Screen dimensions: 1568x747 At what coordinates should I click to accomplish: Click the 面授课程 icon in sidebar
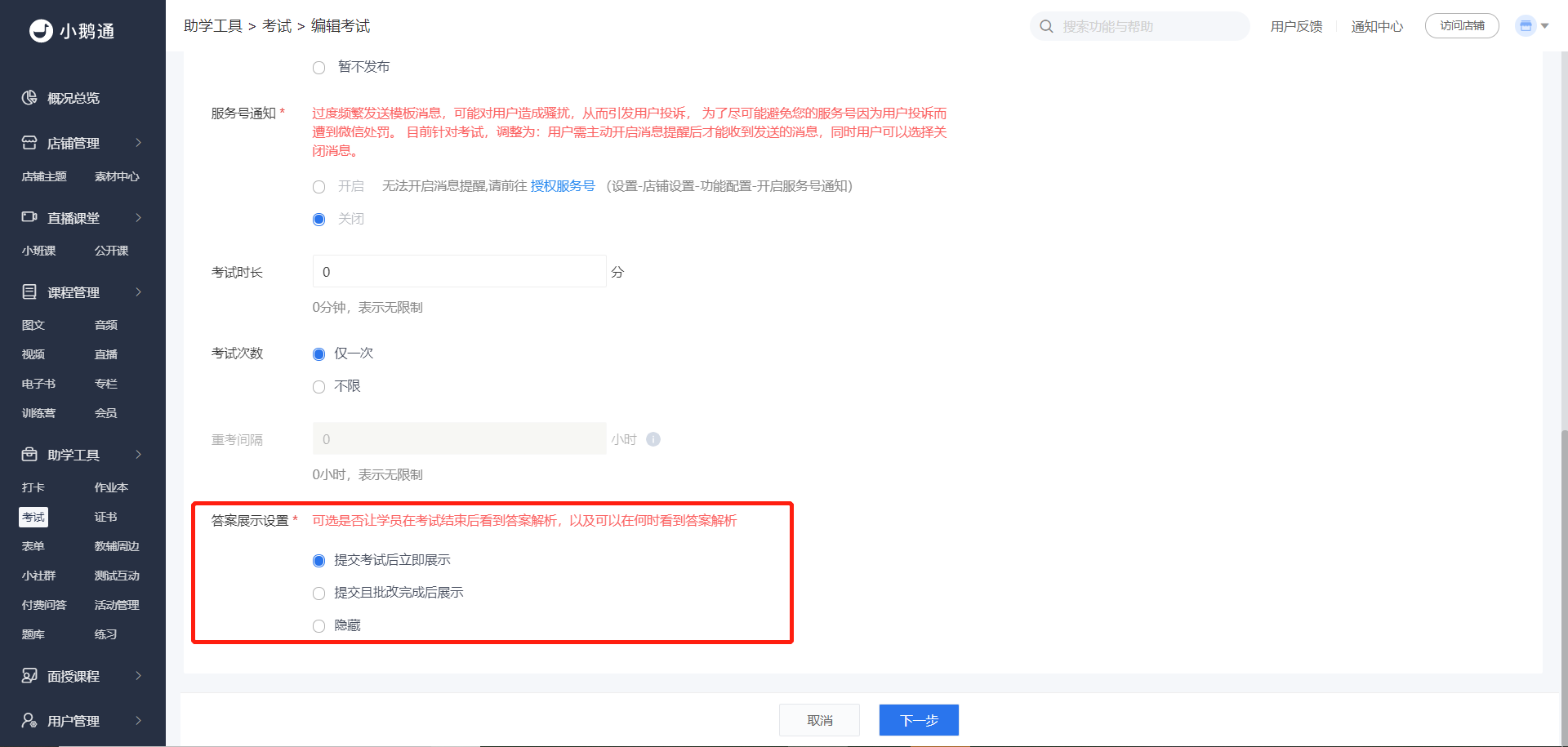click(29, 676)
